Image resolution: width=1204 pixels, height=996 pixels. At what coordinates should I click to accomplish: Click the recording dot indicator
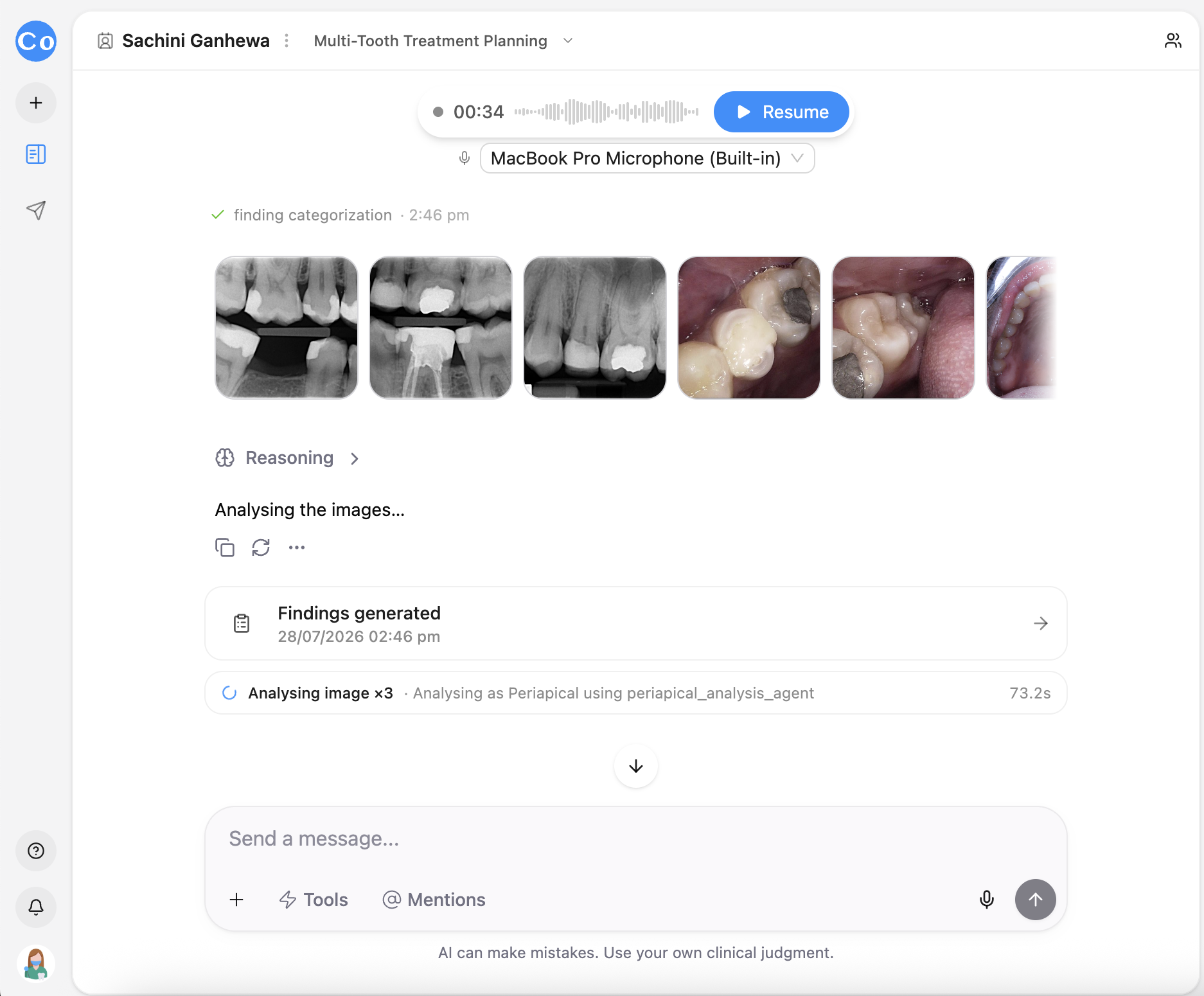point(438,112)
